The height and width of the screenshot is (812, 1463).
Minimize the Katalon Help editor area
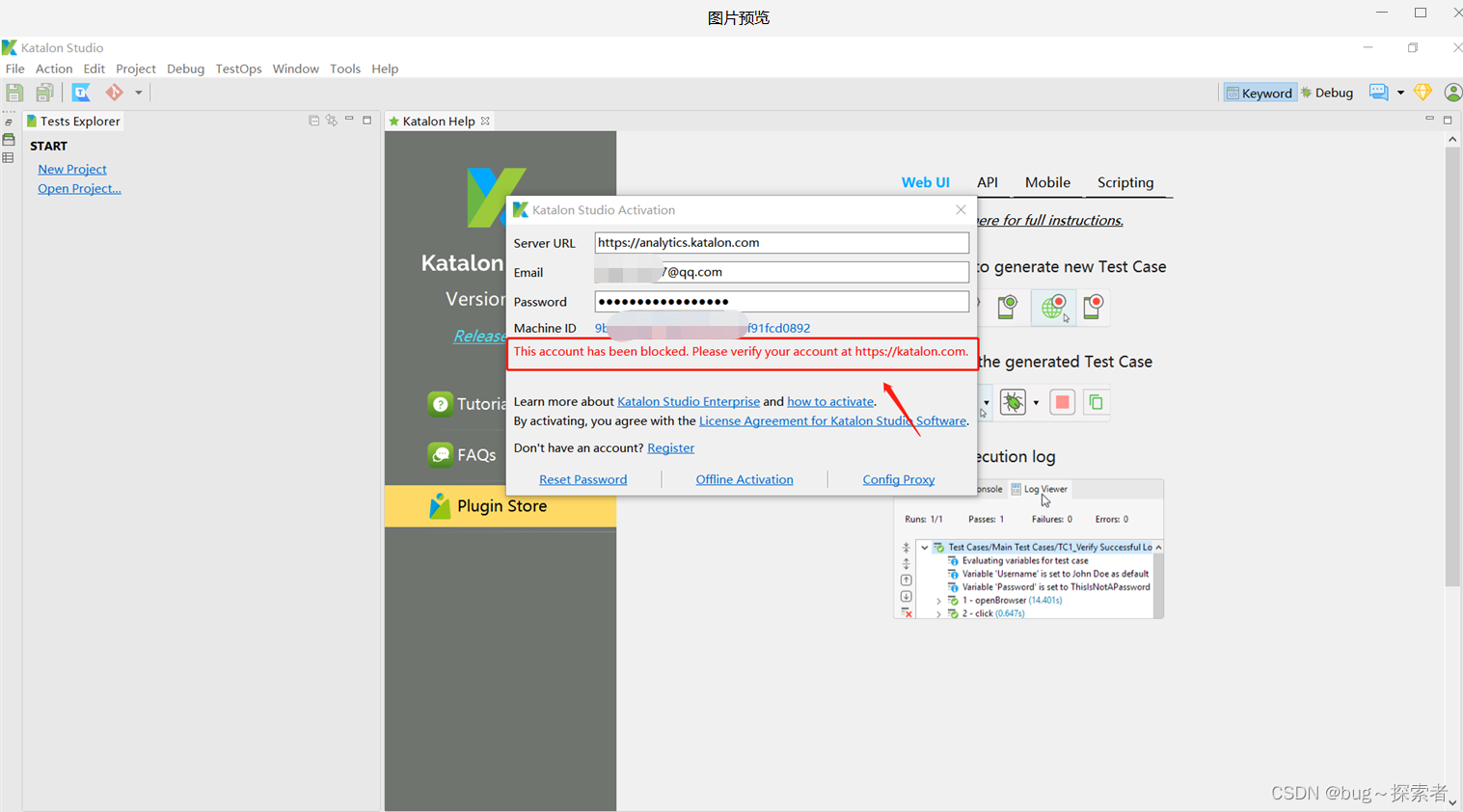(1429, 119)
